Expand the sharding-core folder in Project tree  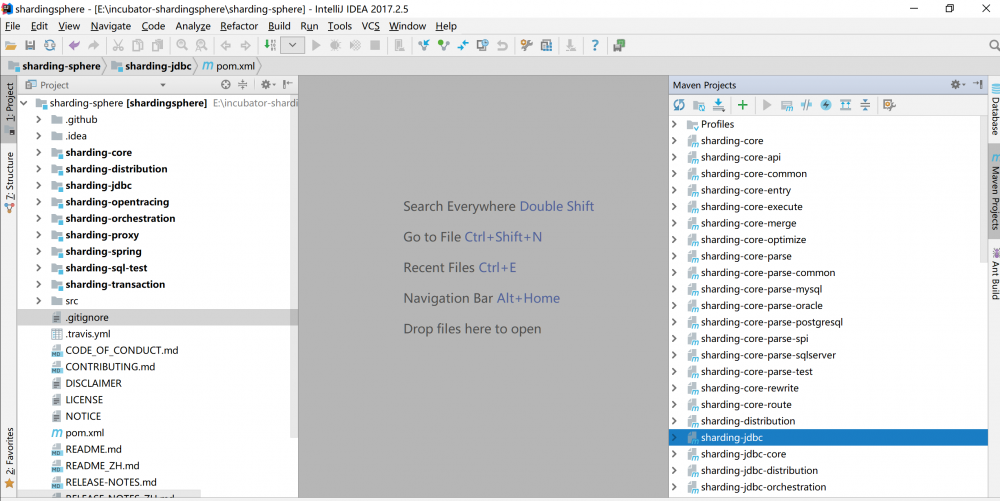click(37, 153)
